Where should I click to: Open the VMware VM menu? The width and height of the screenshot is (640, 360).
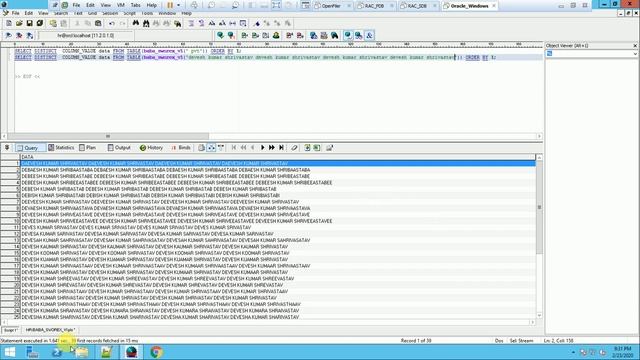pyautogui.click(x=121, y=5)
